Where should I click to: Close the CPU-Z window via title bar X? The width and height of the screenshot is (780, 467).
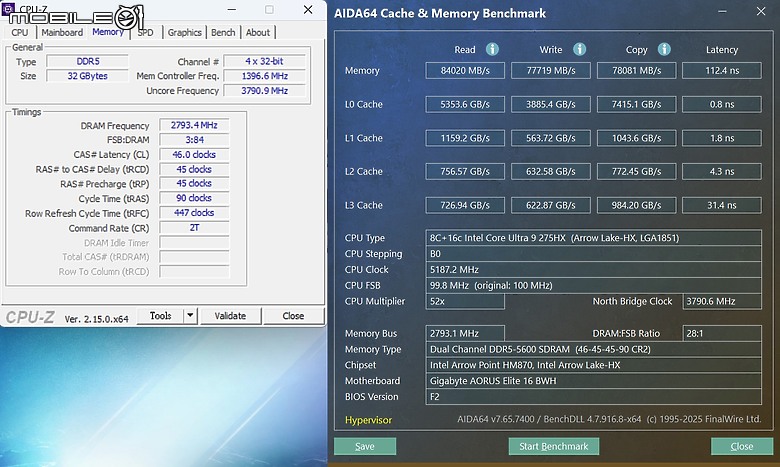[308, 9]
